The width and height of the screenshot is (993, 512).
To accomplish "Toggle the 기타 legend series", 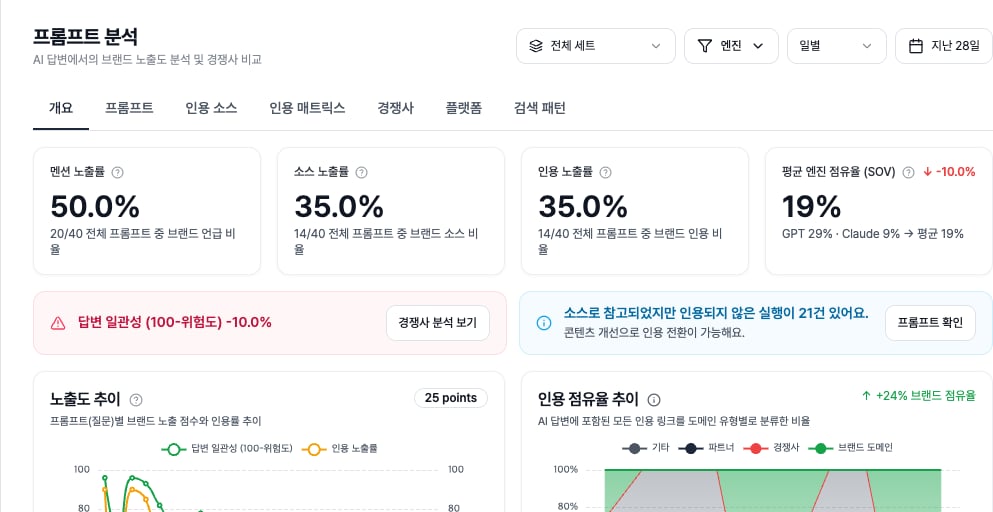I will pos(646,447).
